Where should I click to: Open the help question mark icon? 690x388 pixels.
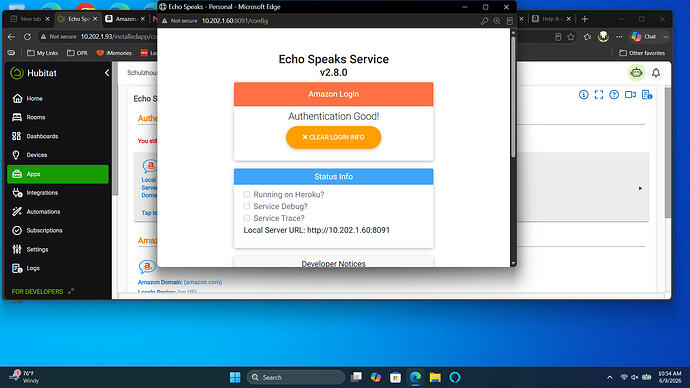tap(614, 95)
